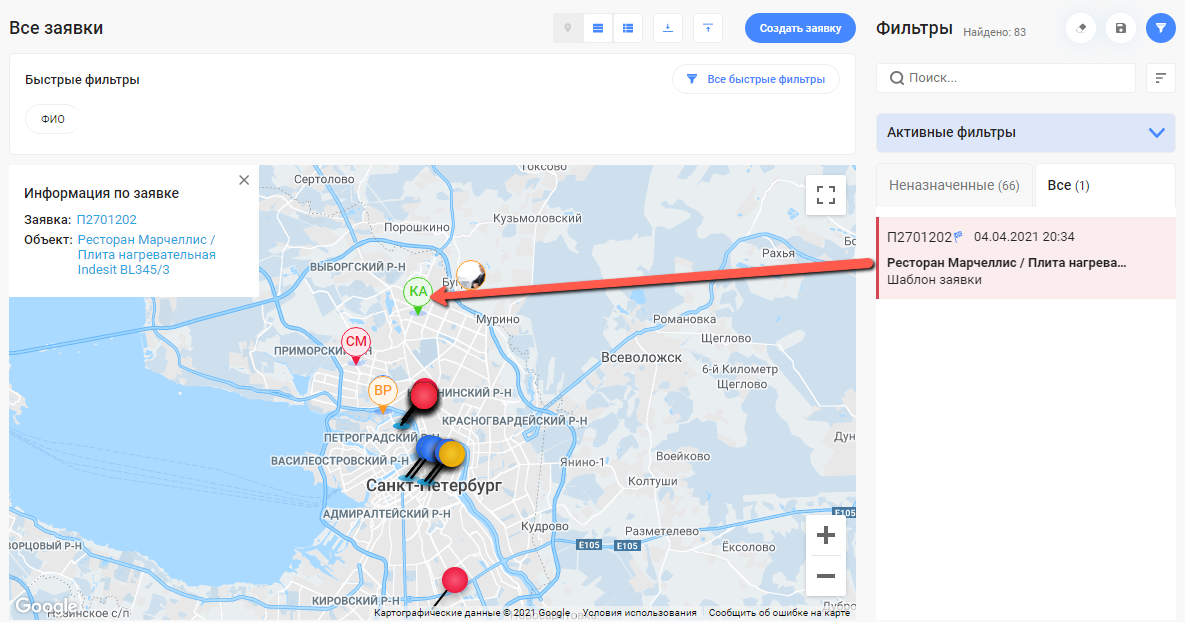The image size is (1185, 622).
Task: Clear filters with eraser icon
Action: (x=1081, y=29)
